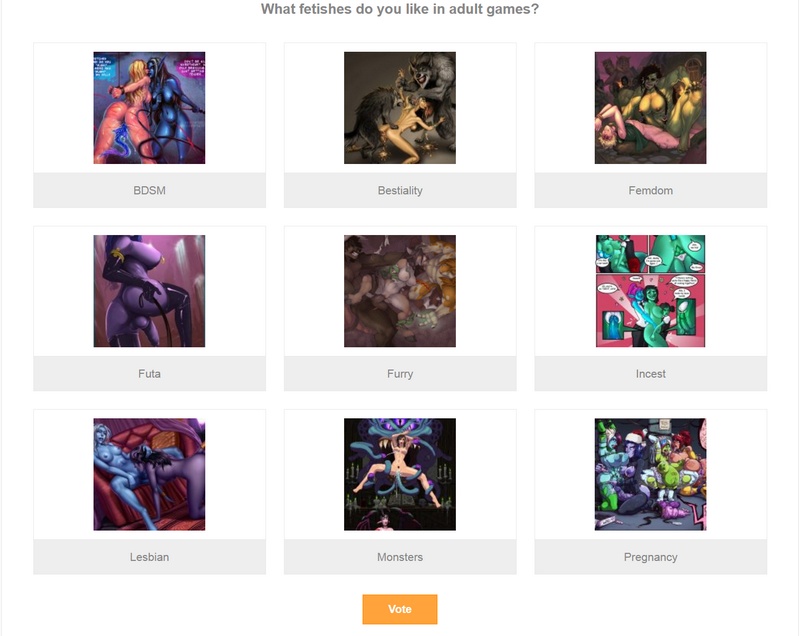Select the Pregnancy option thumbnail

tap(651, 474)
